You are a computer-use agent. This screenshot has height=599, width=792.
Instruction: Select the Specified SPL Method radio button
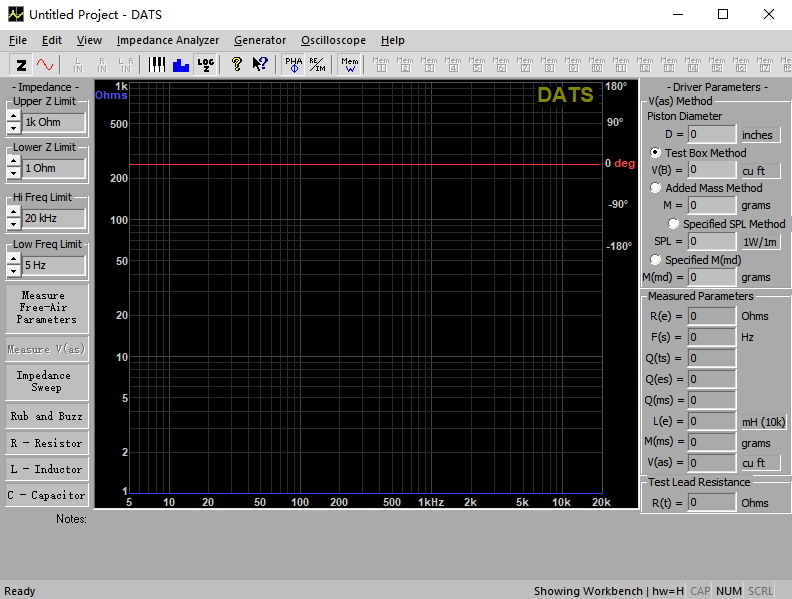(674, 224)
